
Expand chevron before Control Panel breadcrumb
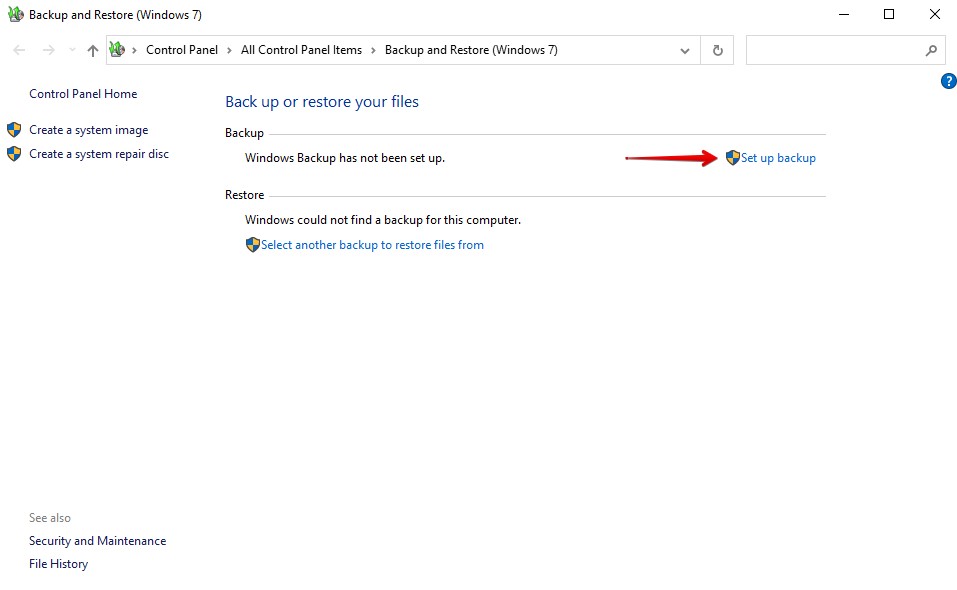134,51
